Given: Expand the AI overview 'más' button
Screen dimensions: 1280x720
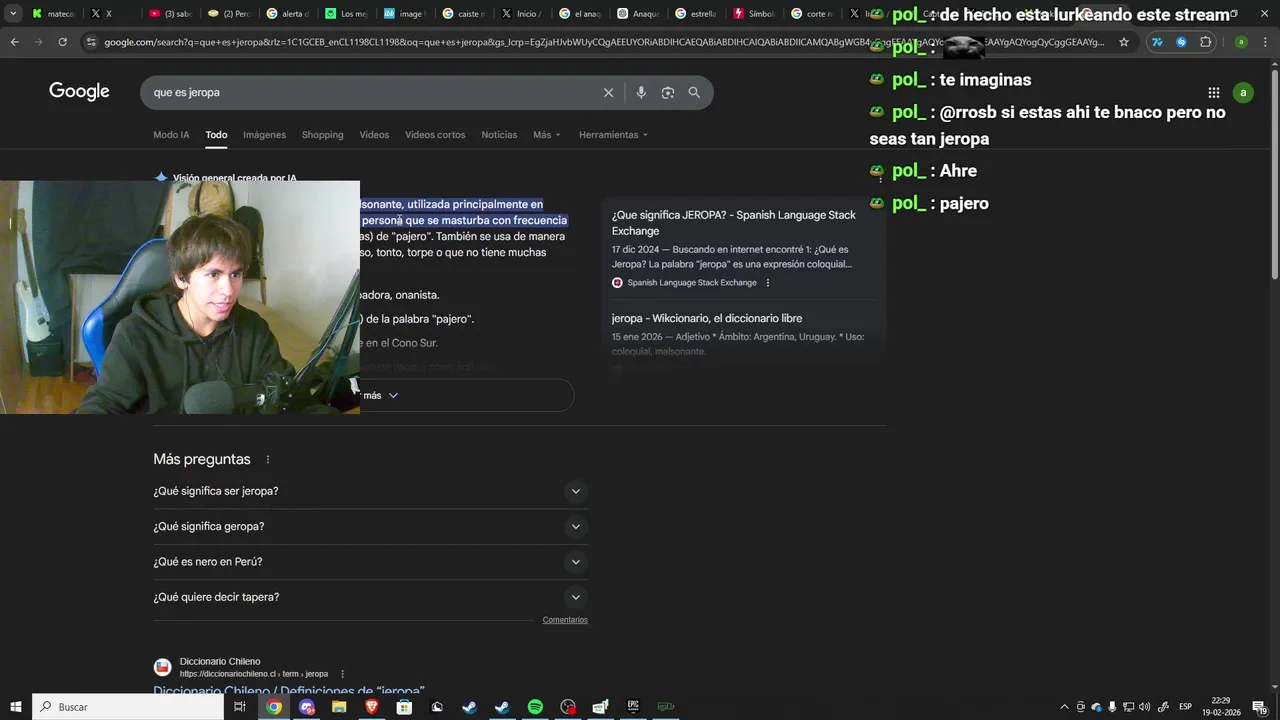Looking at the screenshot, I should [x=467, y=395].
